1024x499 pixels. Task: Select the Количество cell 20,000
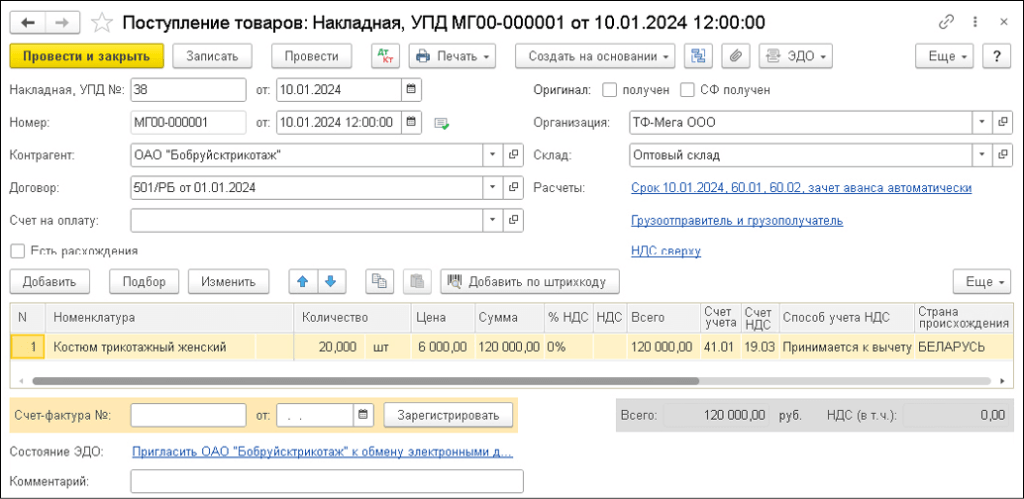pyautogui.click(x=330, y=347)
